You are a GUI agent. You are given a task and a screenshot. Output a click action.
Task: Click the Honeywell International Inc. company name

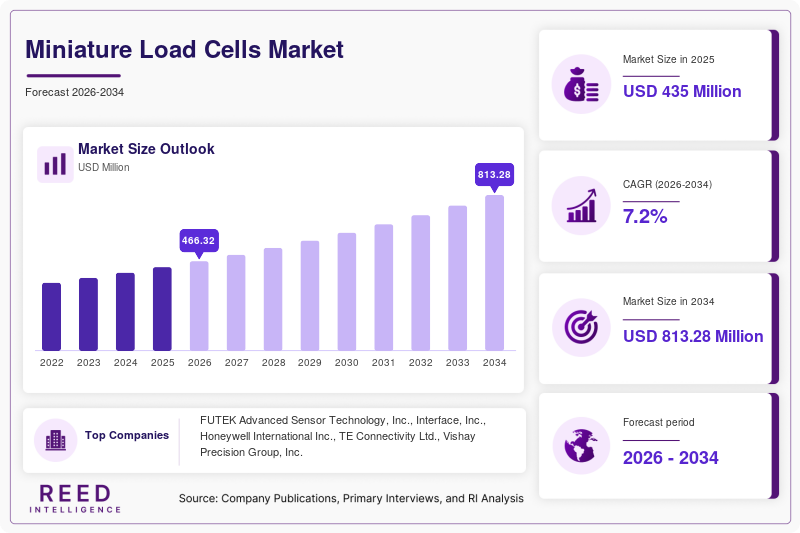(267, 436)
